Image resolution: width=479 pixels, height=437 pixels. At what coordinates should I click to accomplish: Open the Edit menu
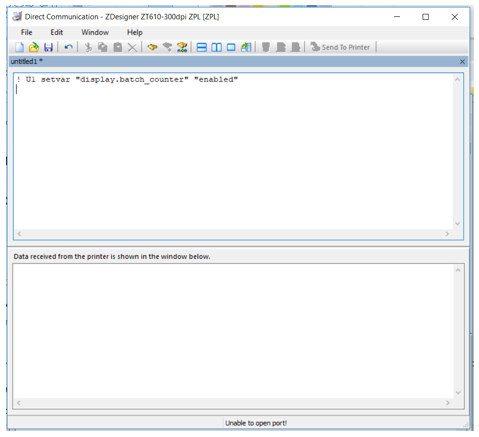[57, 32]
